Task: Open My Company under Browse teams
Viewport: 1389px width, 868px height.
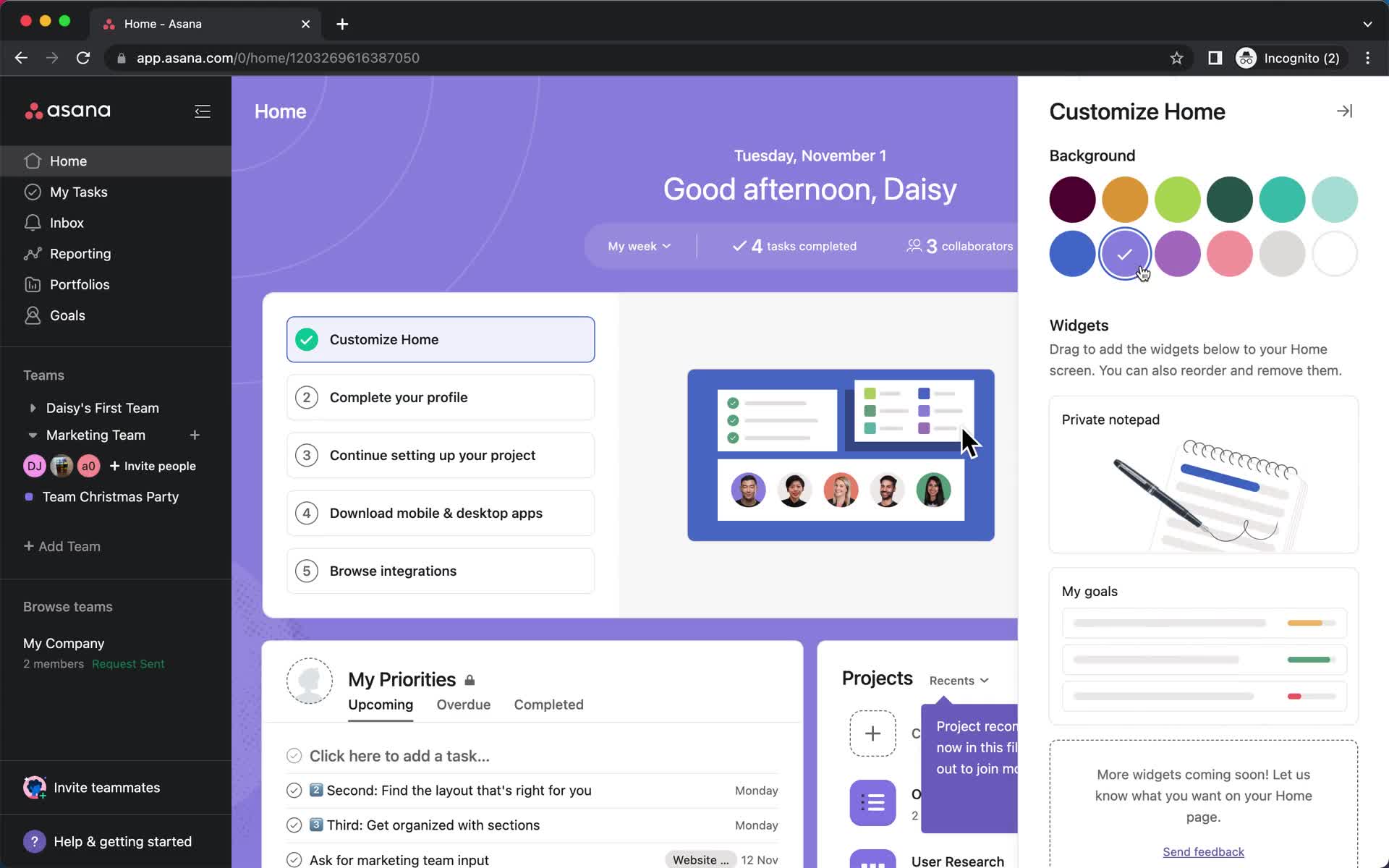Action: click(x=64, y=644)
